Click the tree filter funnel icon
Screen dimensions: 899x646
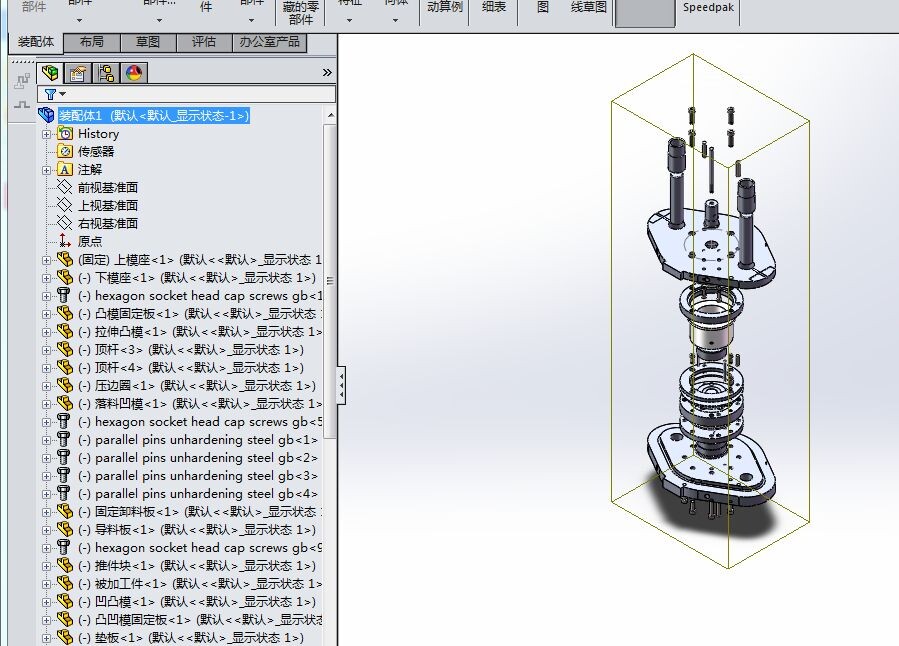pos(50,94)
